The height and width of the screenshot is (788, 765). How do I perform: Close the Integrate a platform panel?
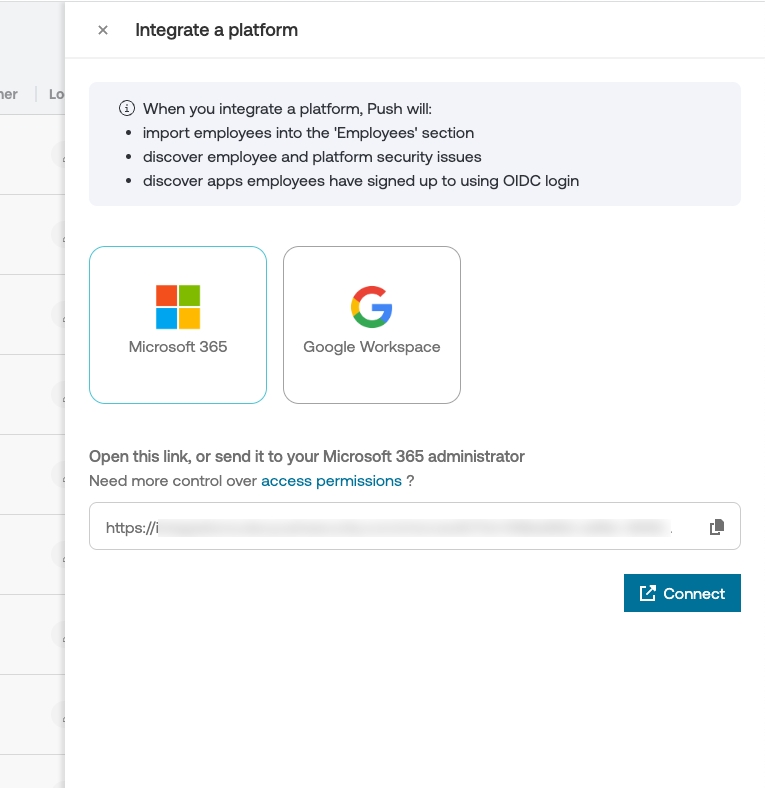coord(103,30)
